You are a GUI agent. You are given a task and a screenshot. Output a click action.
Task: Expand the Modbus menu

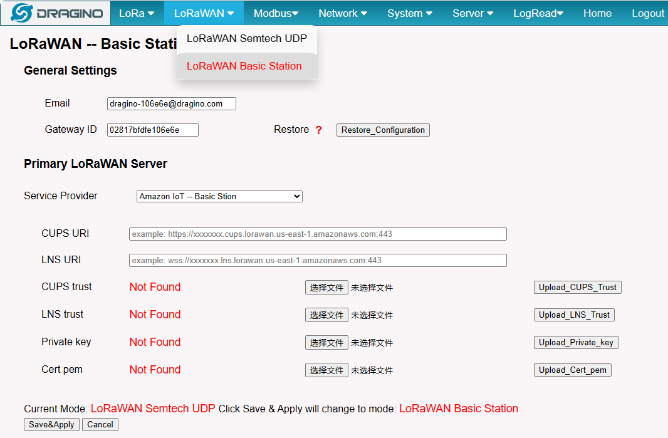point(276,13)
